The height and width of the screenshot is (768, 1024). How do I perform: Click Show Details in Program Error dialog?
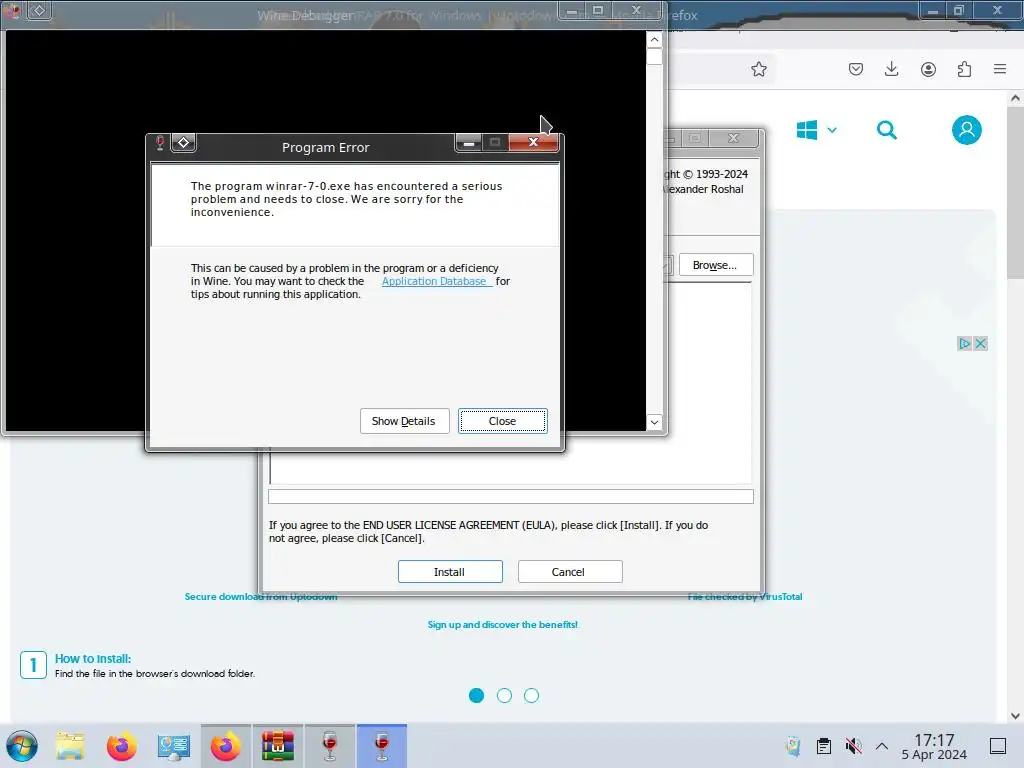pyautogui.click(x=404, y=421)
